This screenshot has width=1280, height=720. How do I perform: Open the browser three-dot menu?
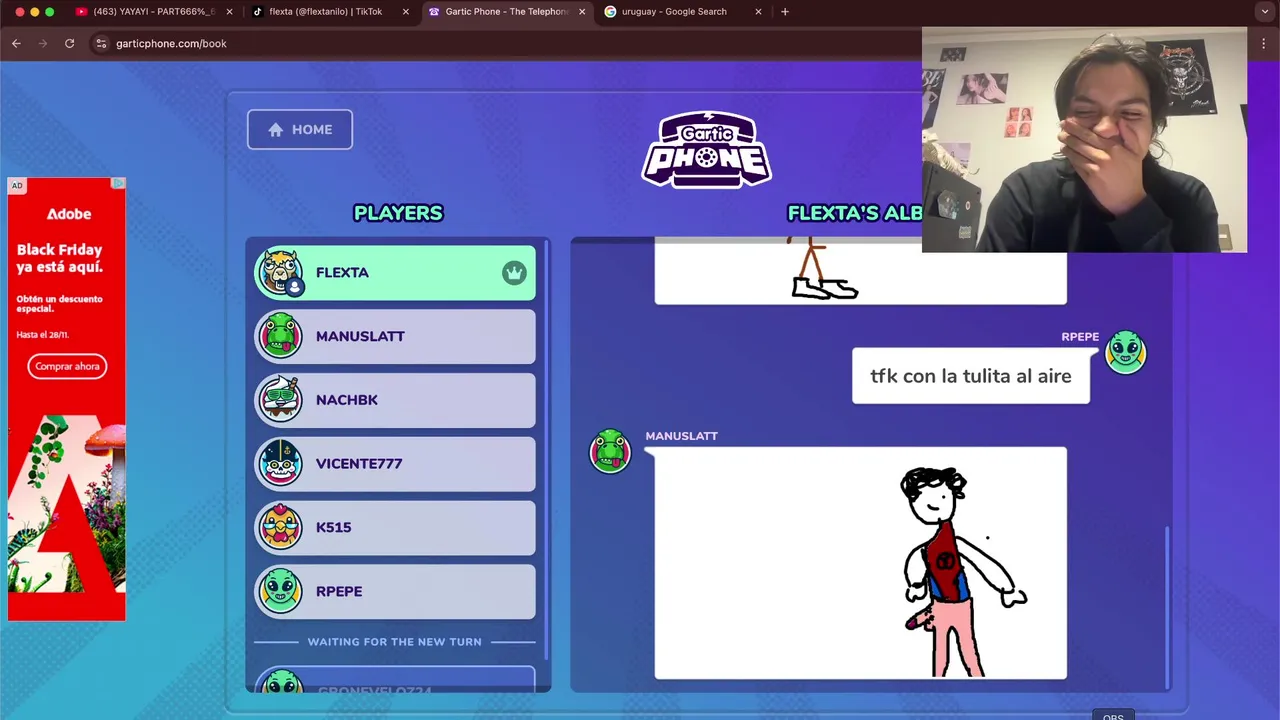(x=1264, y=44)
